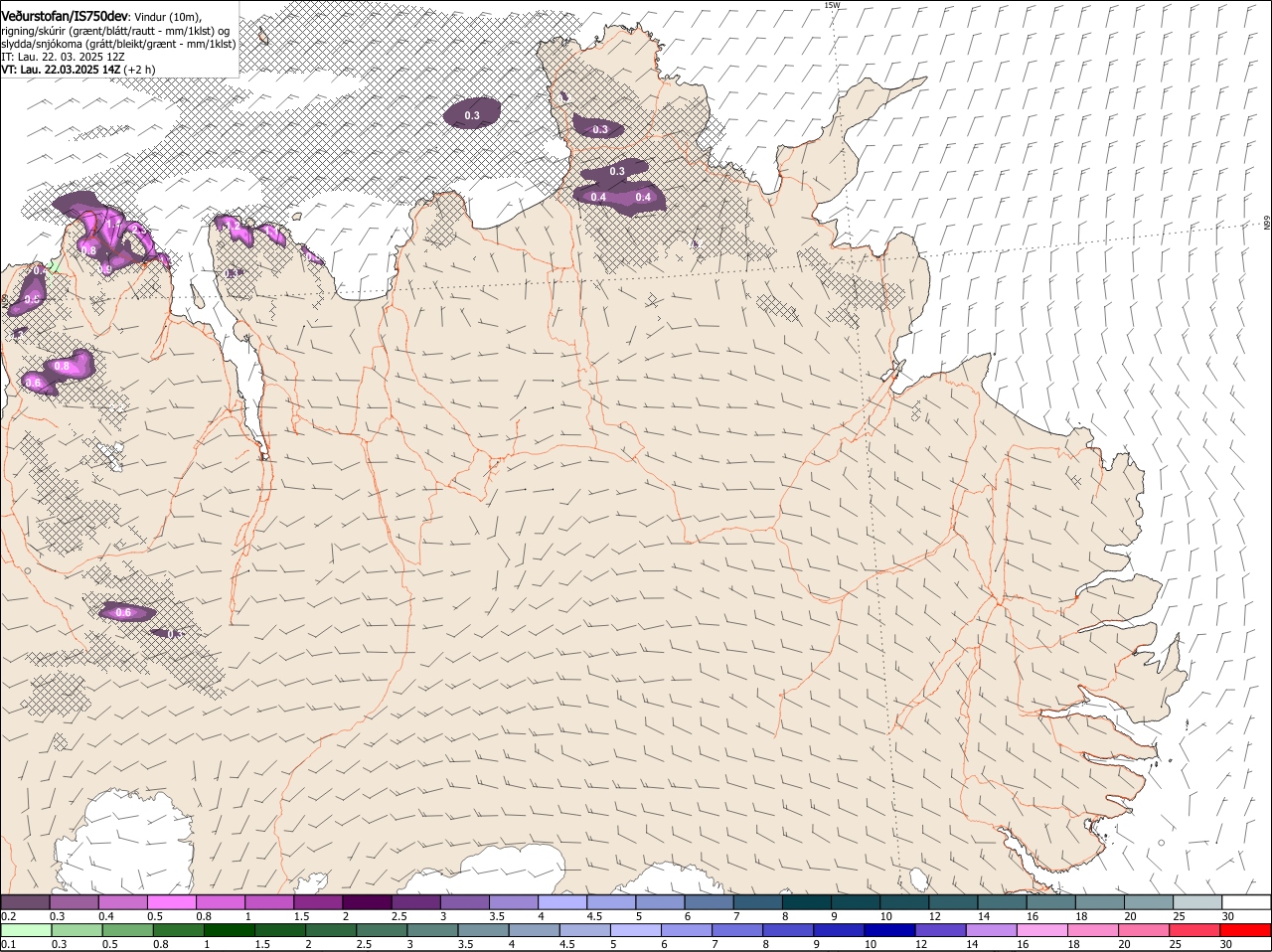Select the 6 swatch in the snow legend
This screenshot has height=952, width=1272.
[709, 901]
